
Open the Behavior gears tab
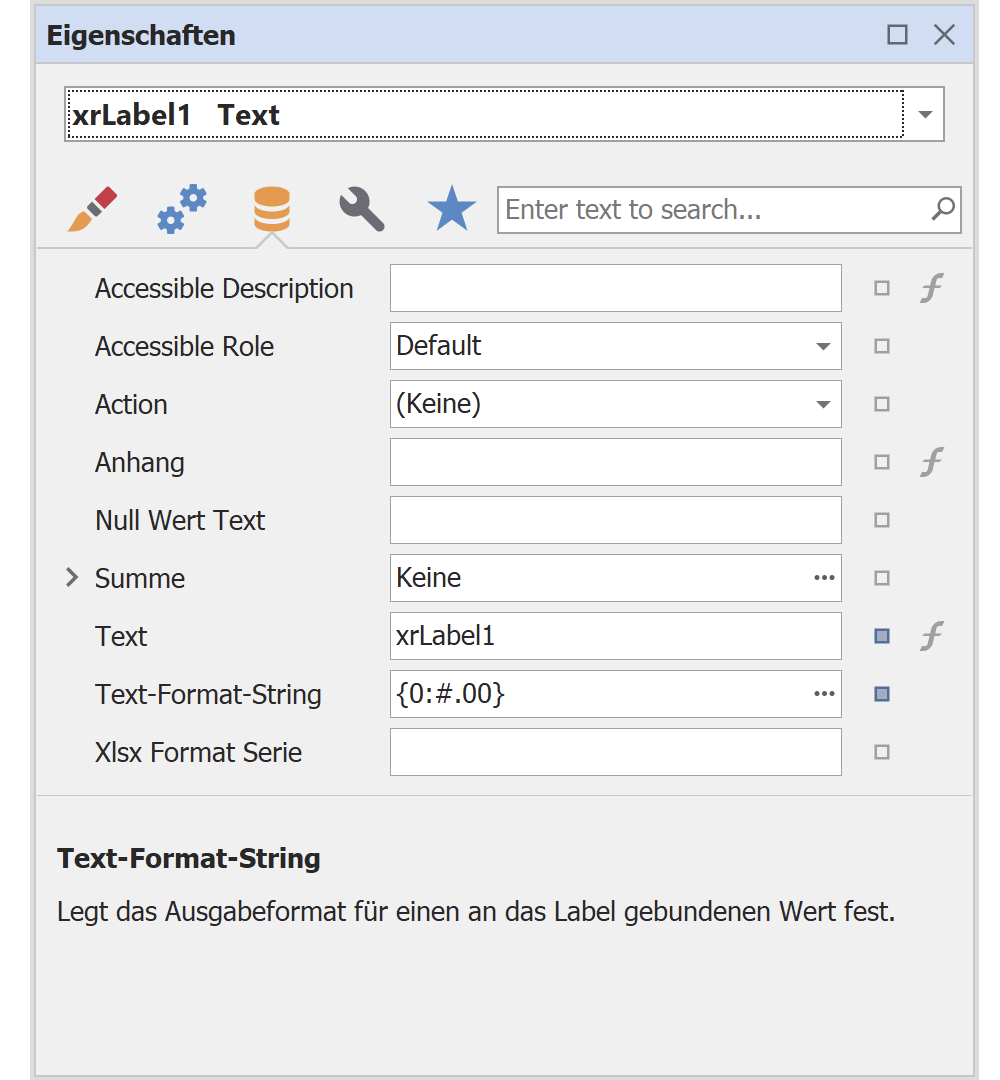[182, 209]
